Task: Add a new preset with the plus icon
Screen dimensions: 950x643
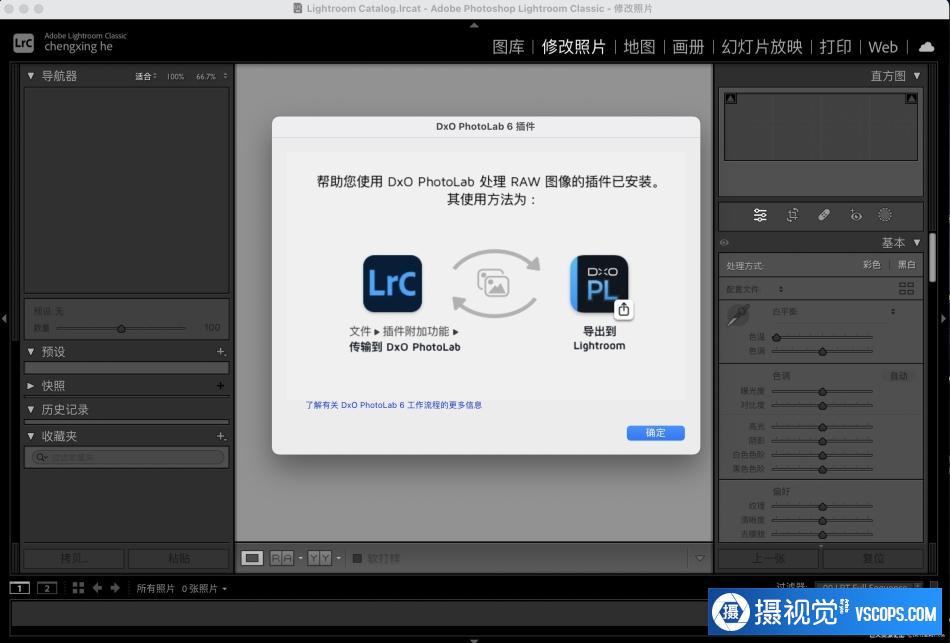Action: coord(221,351)
